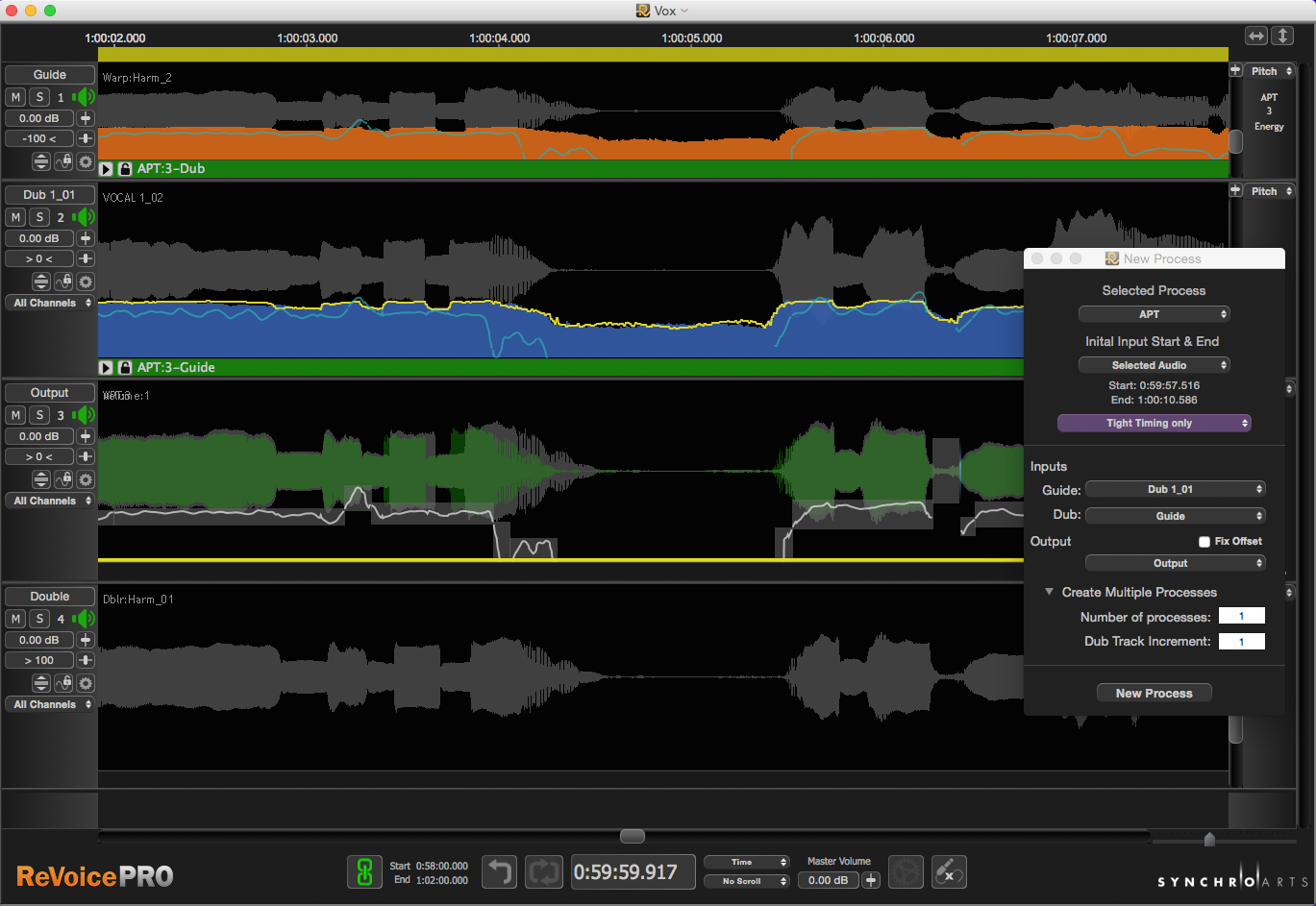1316x906 pixels.
Task: Click the green link icon in transport bar
Action: coord(364,872)
